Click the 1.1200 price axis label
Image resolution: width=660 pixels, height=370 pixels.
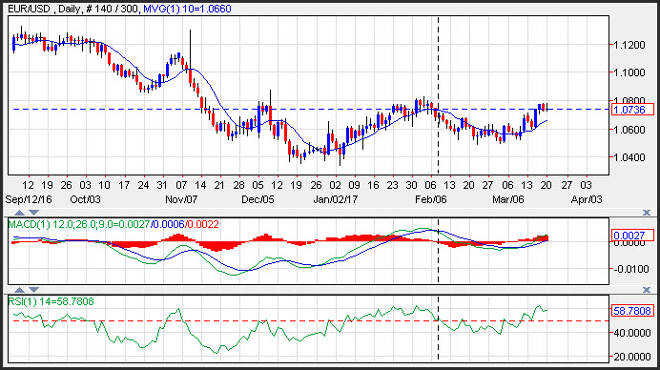point(630,45)
